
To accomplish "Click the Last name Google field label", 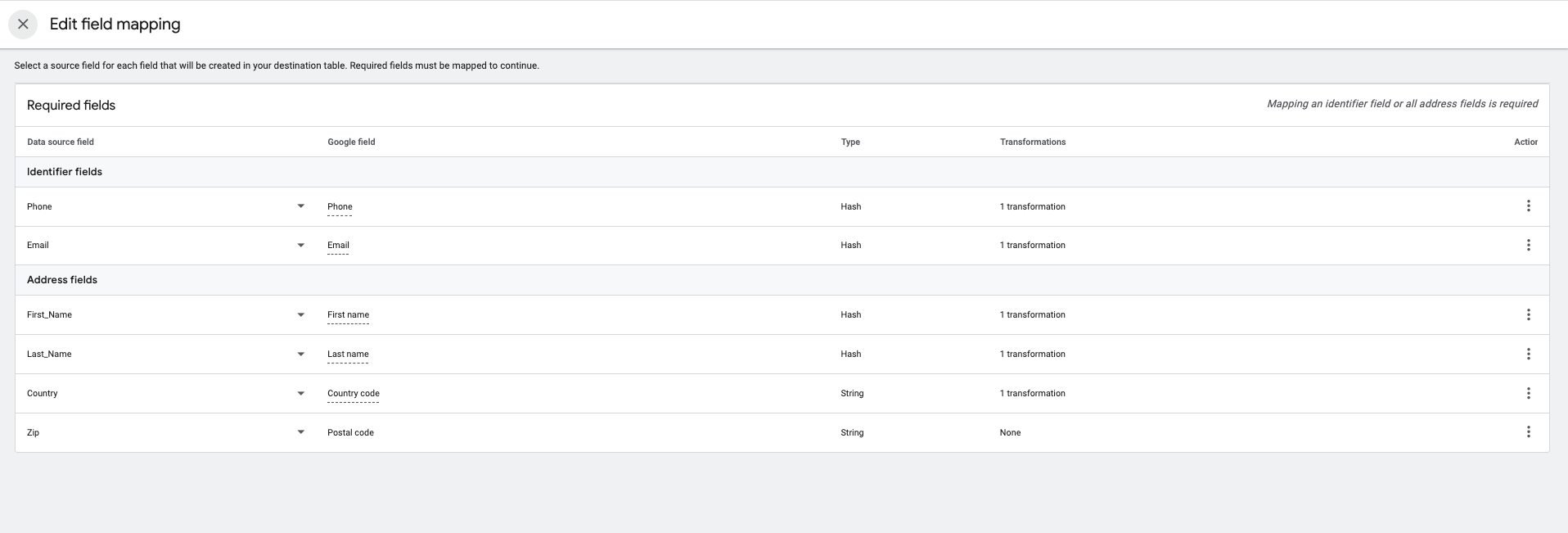I will click(348, 355).
